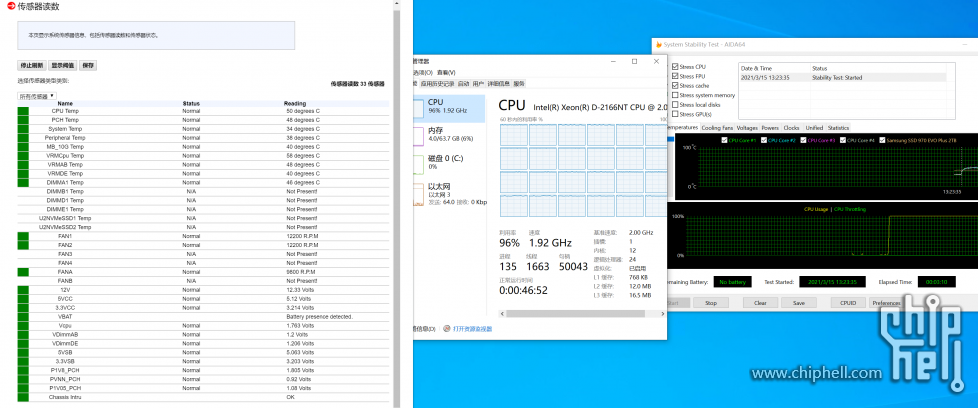The width and height of the screenshot is (978, 408).
Task: Switch to 应用历史记录 tab in Task Manager
Action: [438, 83]
